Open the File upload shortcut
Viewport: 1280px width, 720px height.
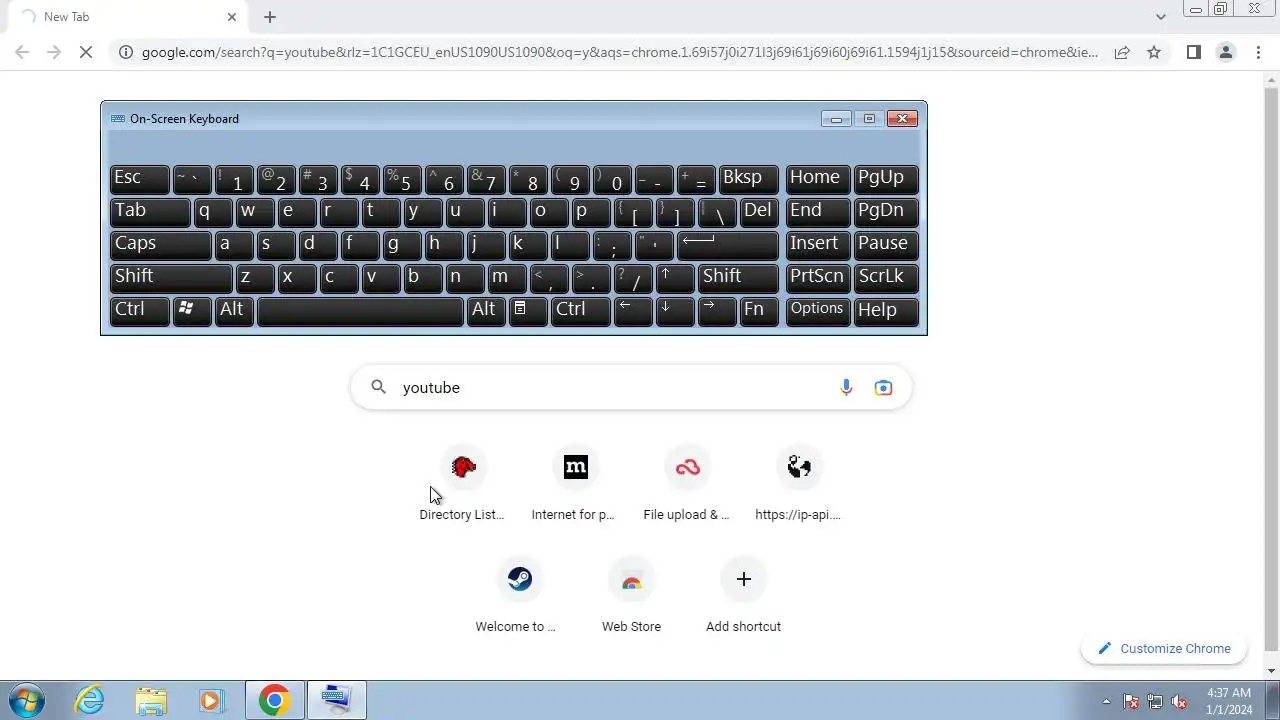pos(687,485)
